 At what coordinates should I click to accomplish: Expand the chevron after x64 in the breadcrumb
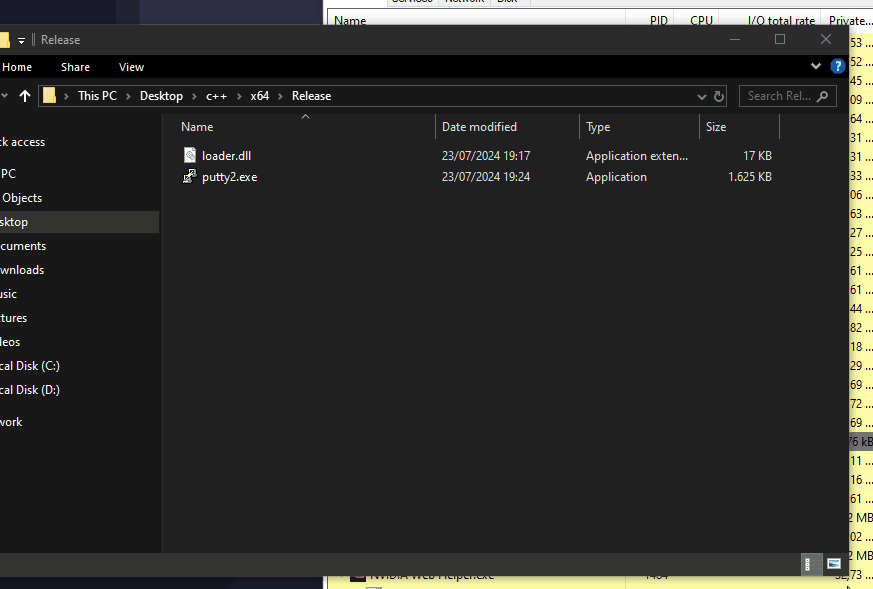click(281, 96)
